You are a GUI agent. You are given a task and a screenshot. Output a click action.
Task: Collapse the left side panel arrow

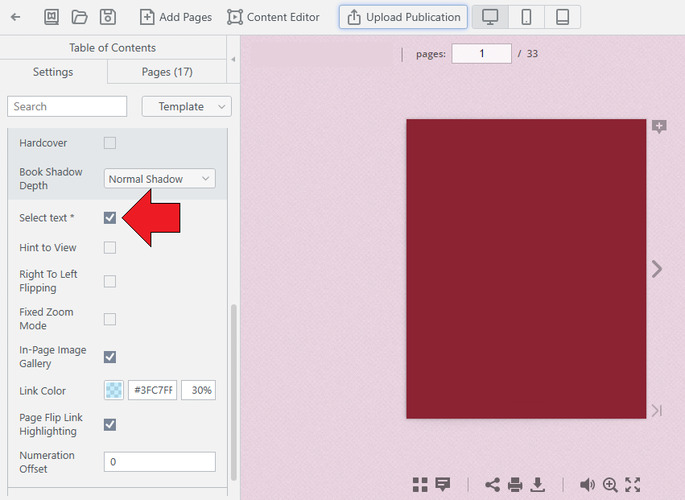(x=233, y=59)
